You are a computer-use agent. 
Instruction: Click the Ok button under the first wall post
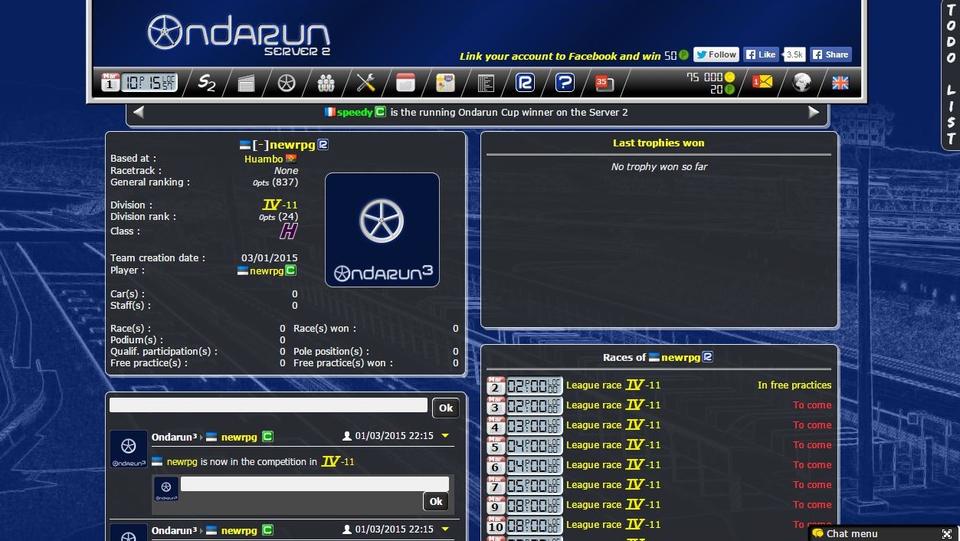(436, 501)
